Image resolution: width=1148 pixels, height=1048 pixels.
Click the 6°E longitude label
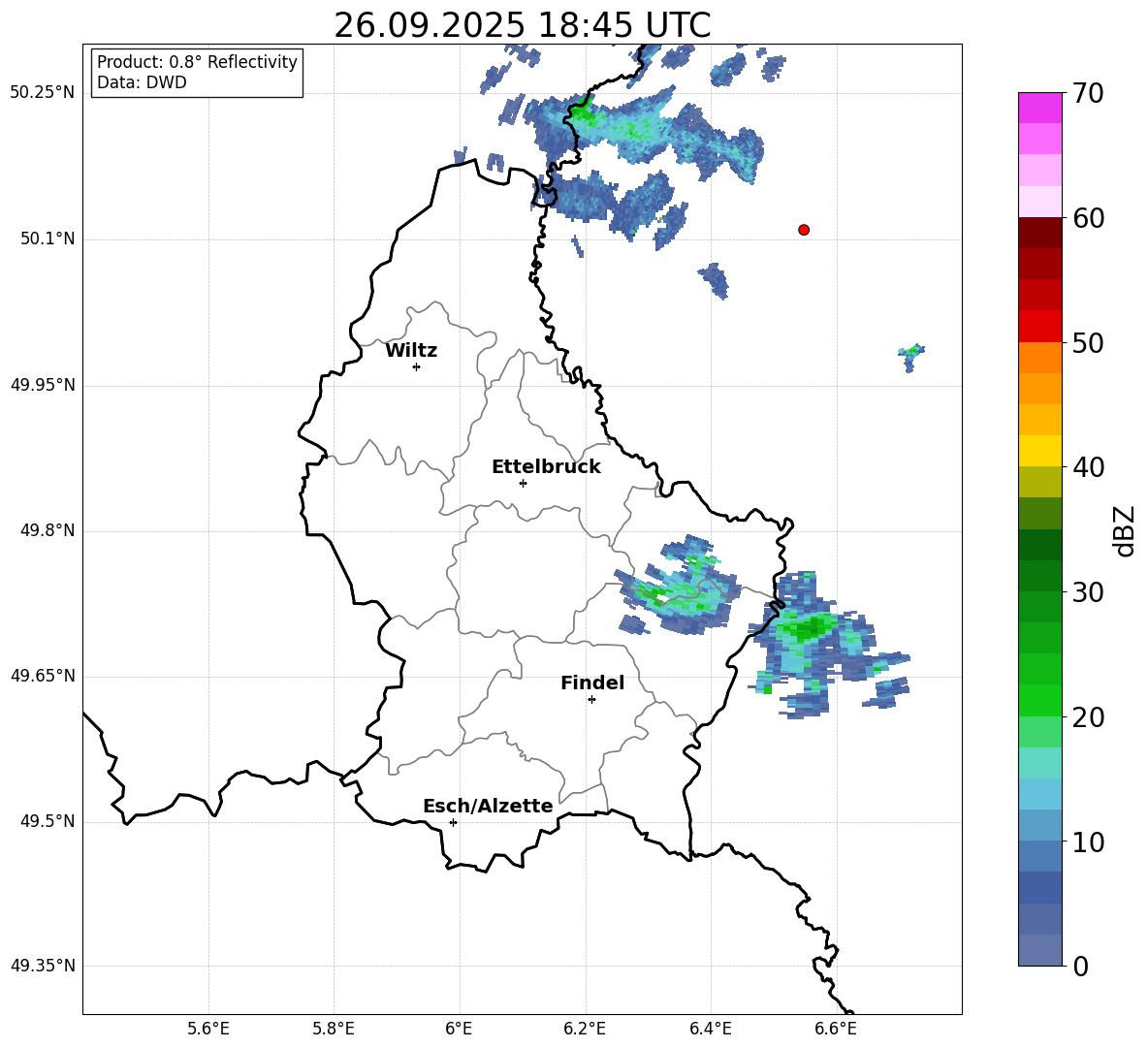(459, 1030)
